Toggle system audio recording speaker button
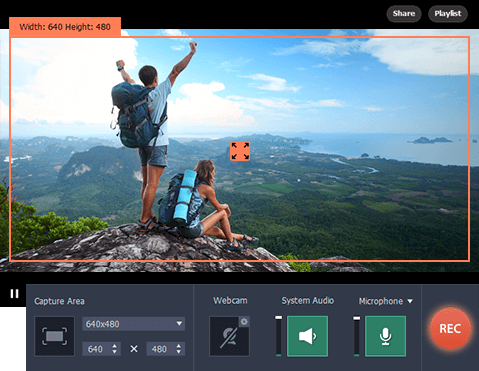Image resolution: width=479 pixels, height=371 pixels. coord(307,336)
